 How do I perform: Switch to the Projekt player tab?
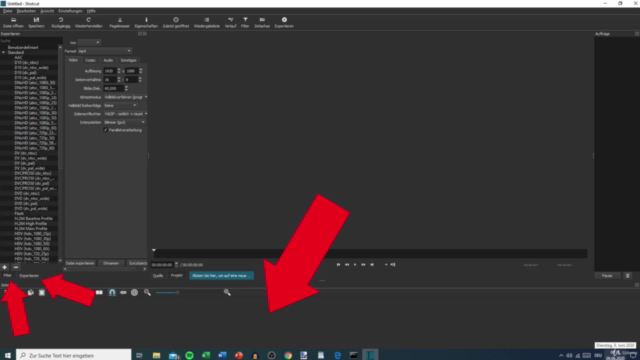pos(177,276)
